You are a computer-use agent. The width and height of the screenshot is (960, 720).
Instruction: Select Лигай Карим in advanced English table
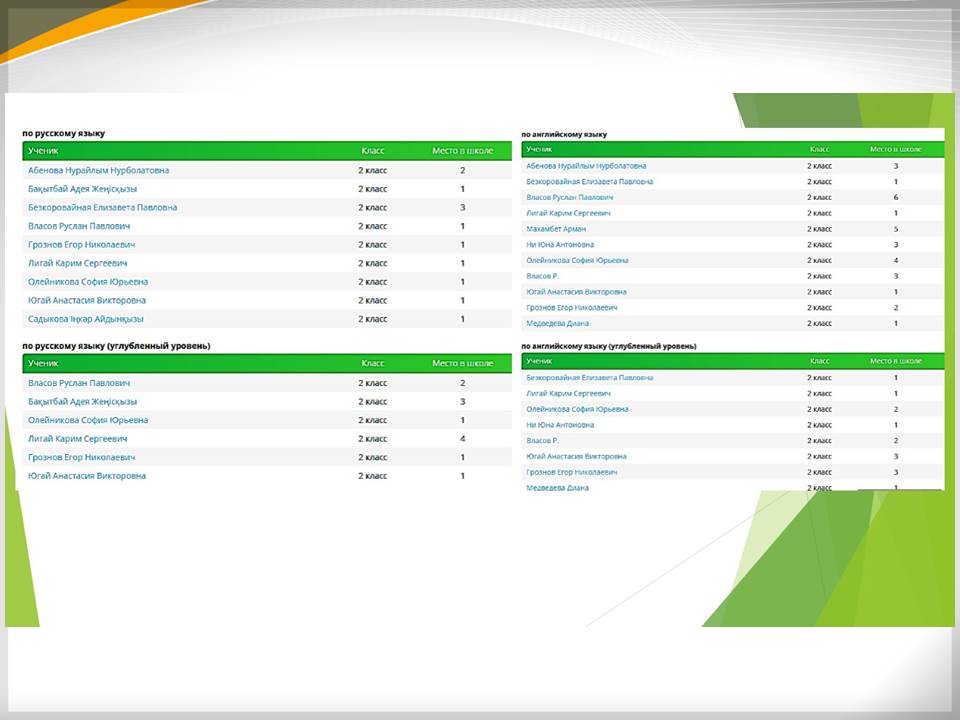(568, 394)
